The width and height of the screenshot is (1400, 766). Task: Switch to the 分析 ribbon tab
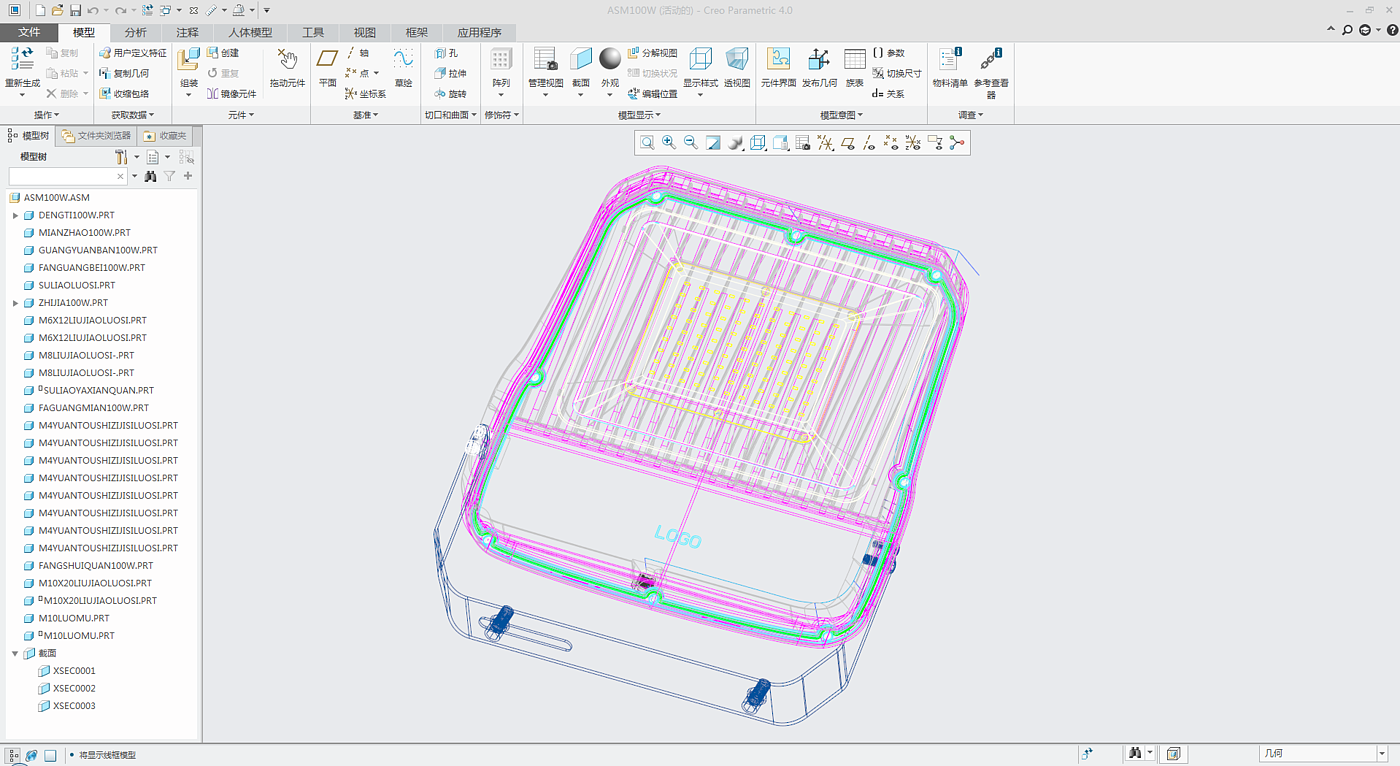tap(135, 33)
